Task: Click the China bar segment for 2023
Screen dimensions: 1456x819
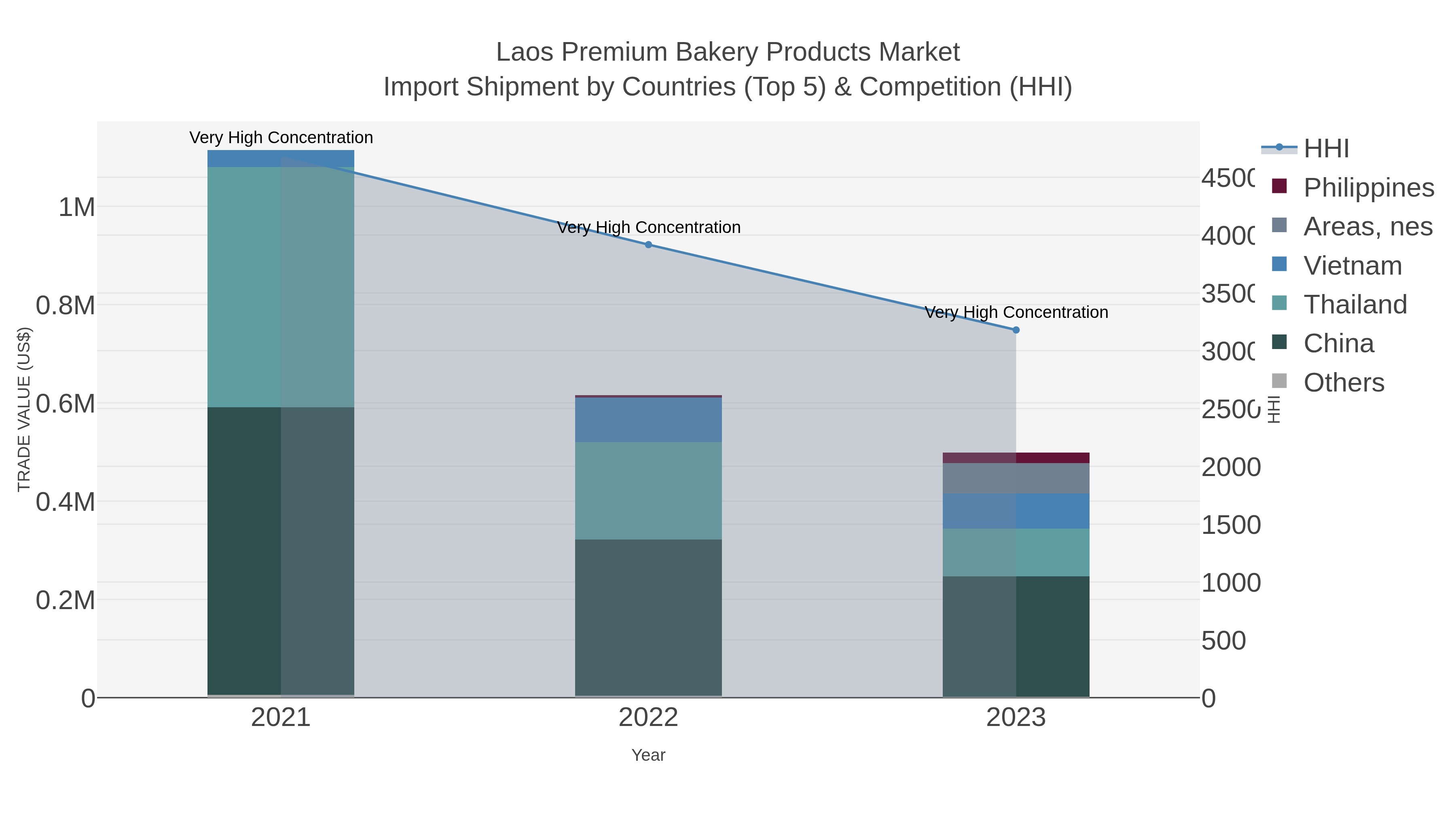Action: tap(1016, 637)
